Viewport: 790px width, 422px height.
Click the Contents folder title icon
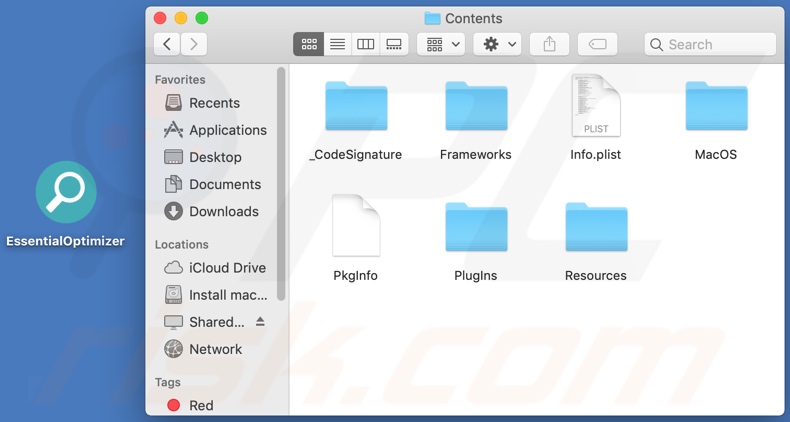tap(432, 19)
